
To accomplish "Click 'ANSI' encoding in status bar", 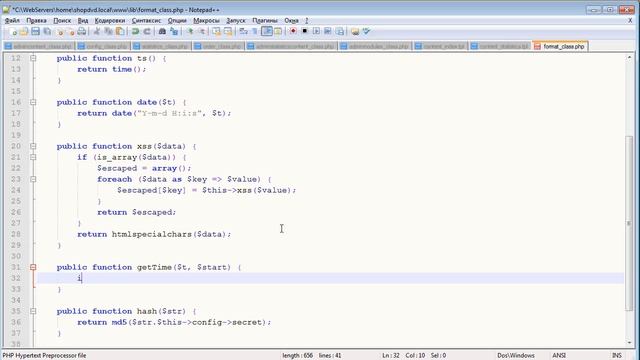I will 559,356.
